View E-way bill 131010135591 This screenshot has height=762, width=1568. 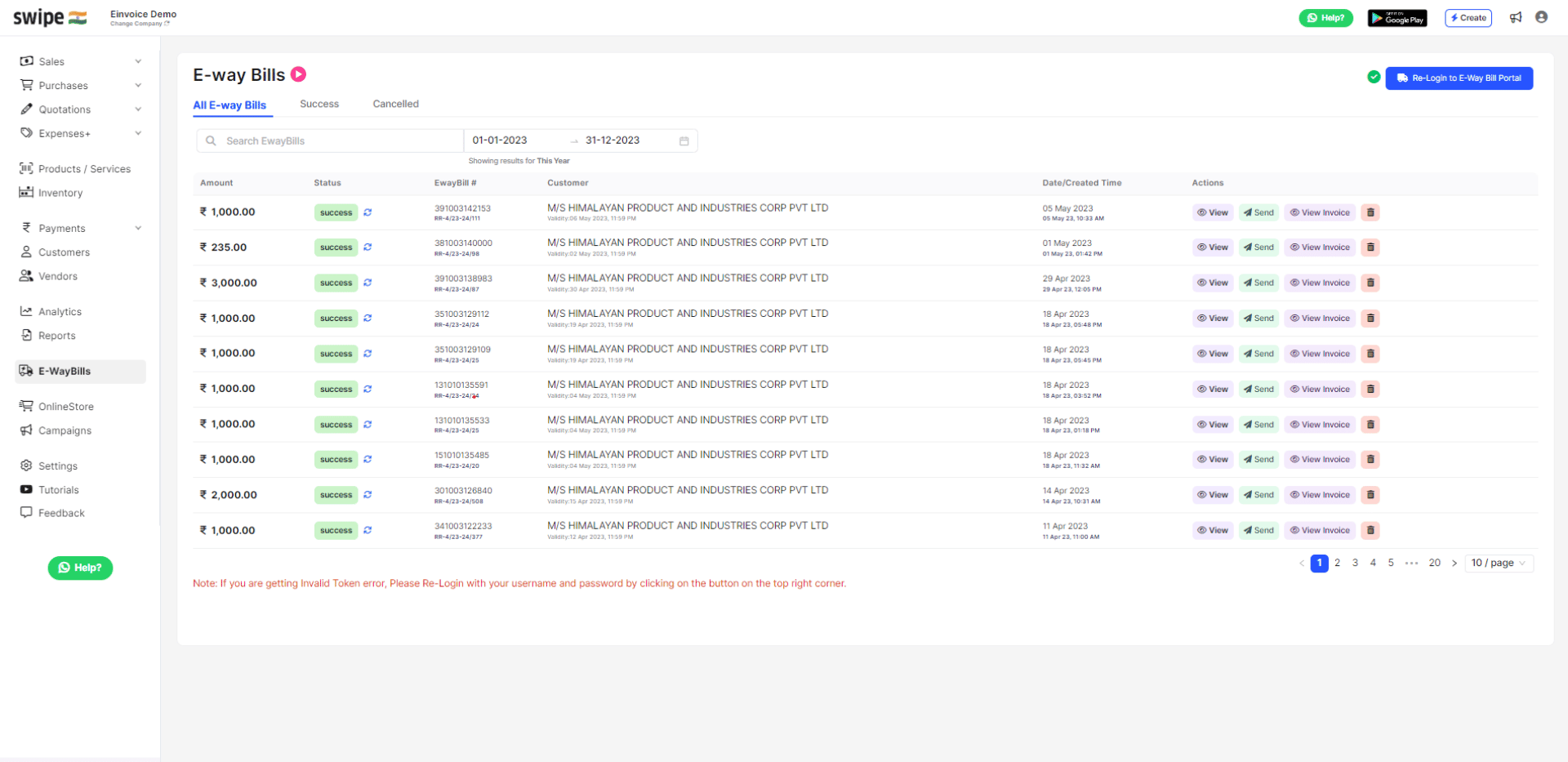1213,390
